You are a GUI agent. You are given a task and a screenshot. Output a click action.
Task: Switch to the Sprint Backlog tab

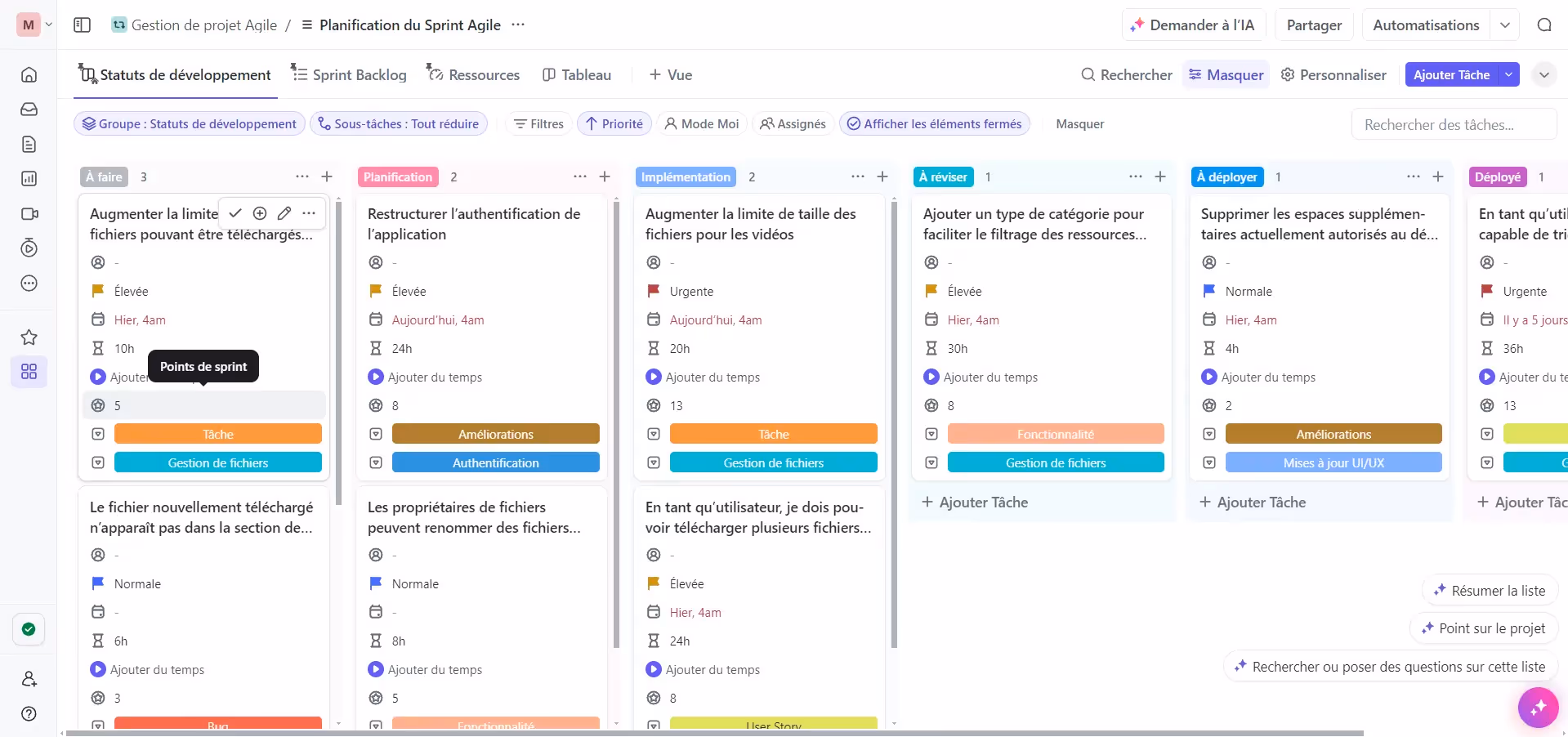(349, 75)
